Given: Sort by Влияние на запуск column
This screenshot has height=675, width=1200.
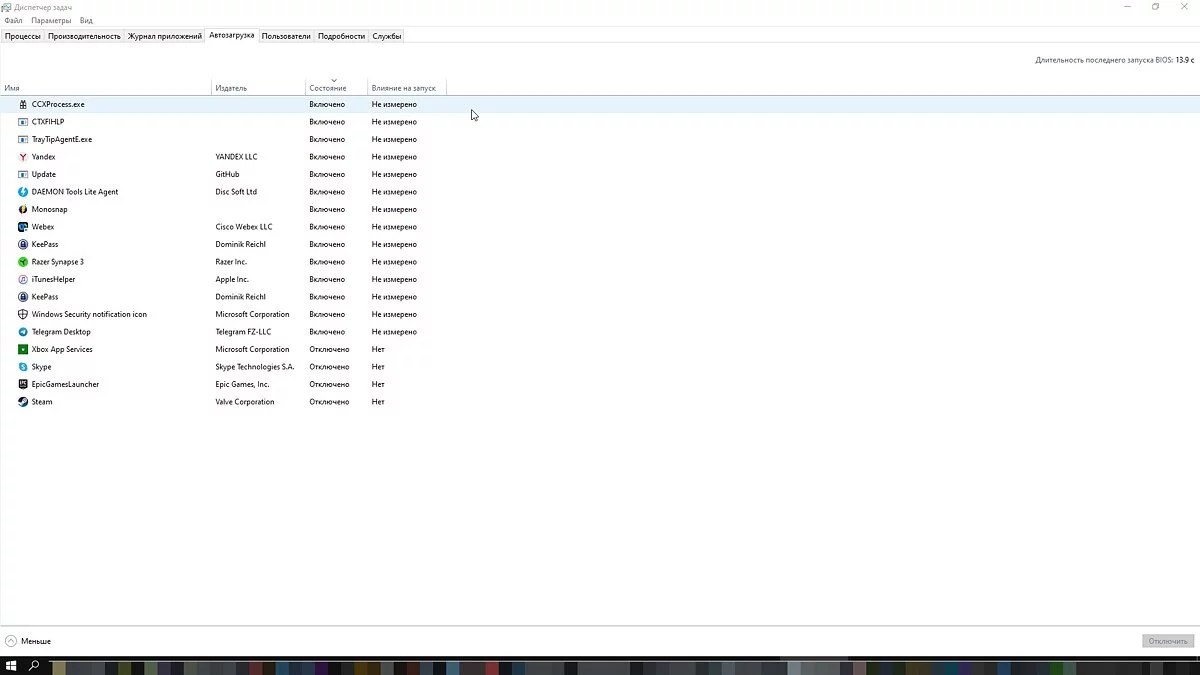Looking at the screenshot, I should pos(403,88).
